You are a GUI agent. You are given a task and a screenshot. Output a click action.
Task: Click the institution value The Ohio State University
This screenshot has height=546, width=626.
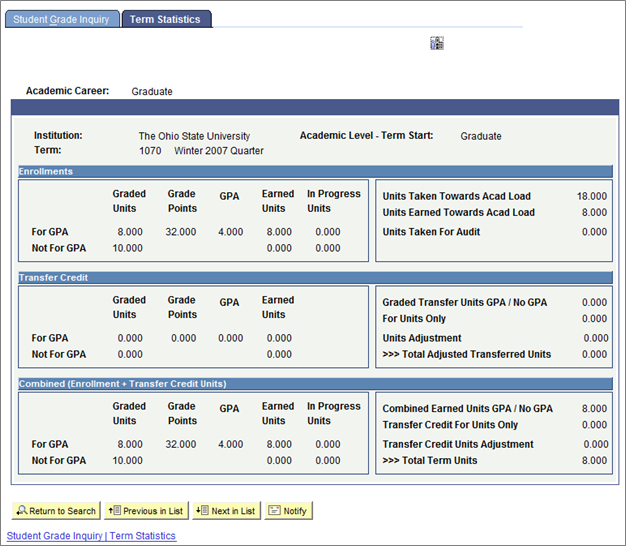(194, 136)
